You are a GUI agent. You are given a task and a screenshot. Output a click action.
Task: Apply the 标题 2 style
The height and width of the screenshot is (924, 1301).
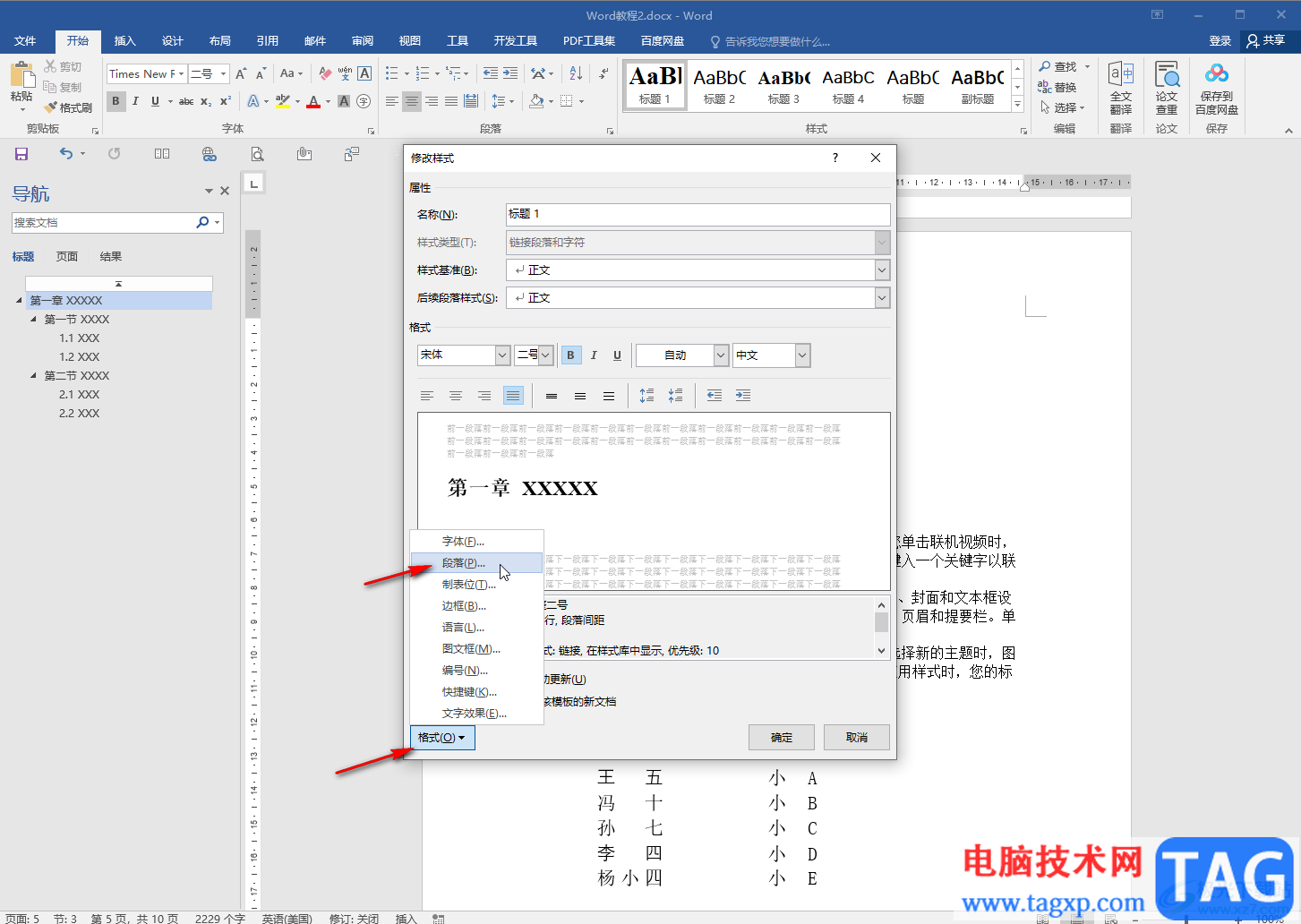719,86
